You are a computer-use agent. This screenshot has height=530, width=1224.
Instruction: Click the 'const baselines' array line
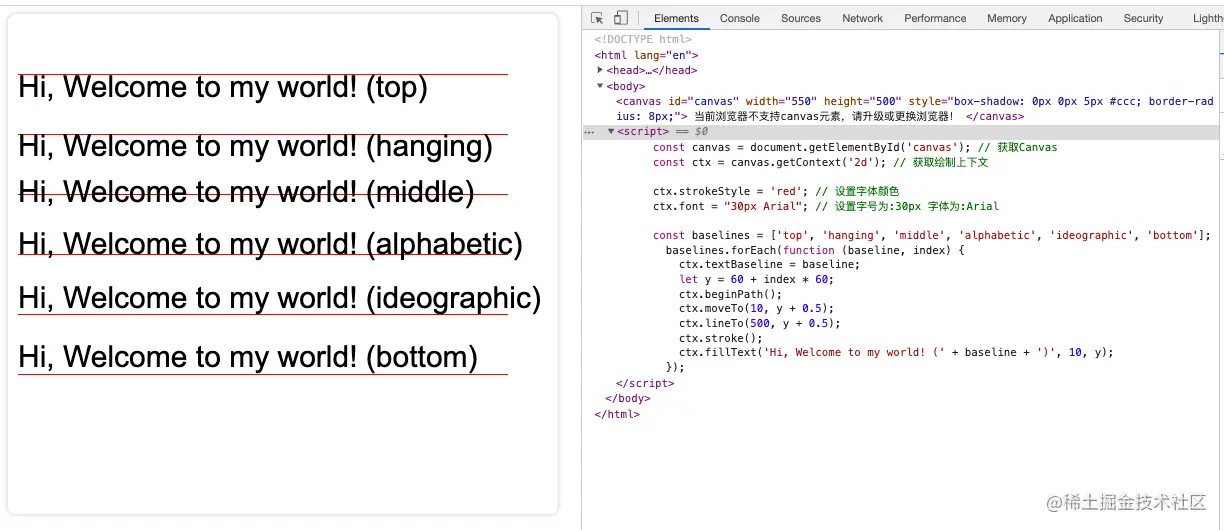[x=932, y=236]
